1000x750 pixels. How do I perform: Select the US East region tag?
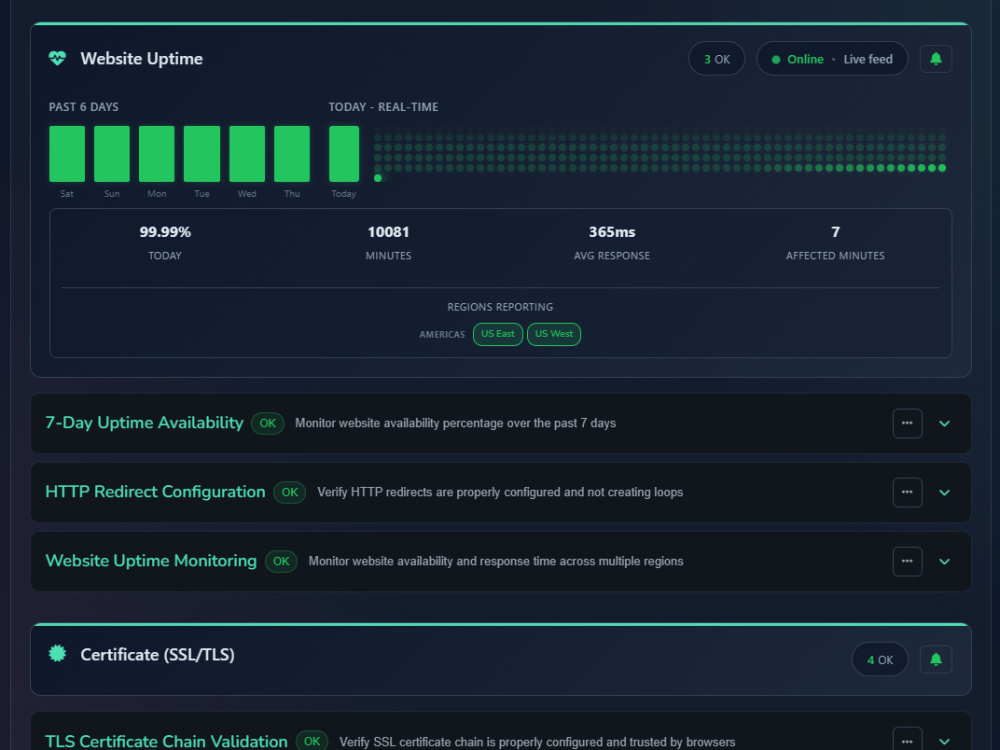click(x=497, y=334)
